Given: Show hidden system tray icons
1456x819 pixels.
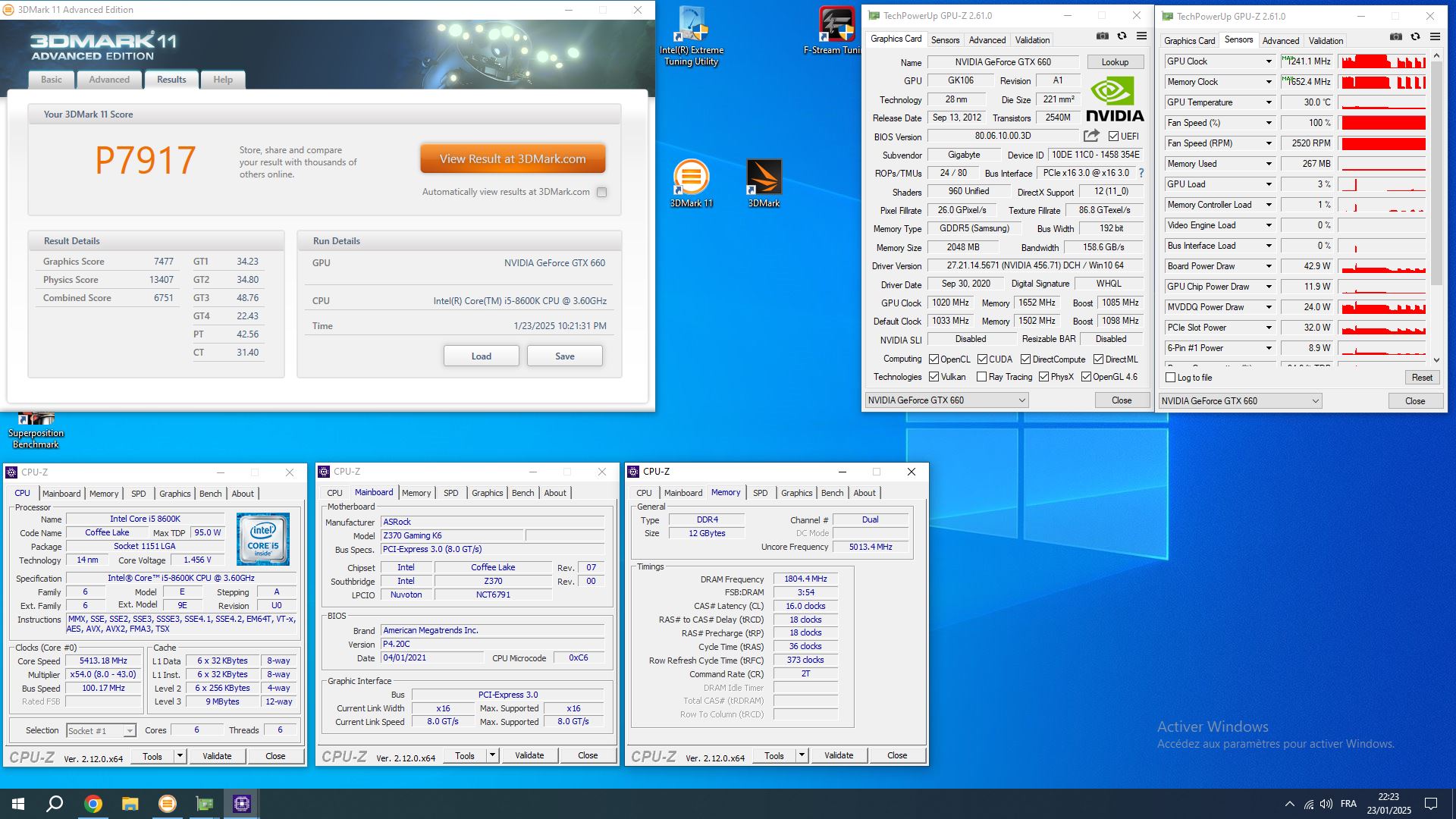Looking at the screenshot, I should pos(1290,804).
